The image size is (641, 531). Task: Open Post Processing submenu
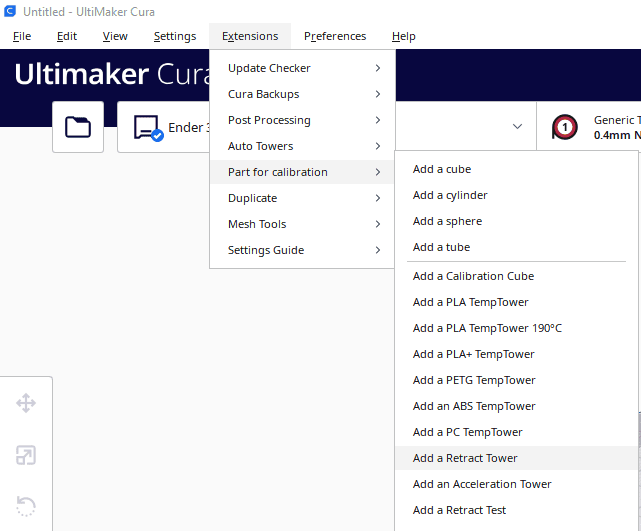click(x=302, y=120)
